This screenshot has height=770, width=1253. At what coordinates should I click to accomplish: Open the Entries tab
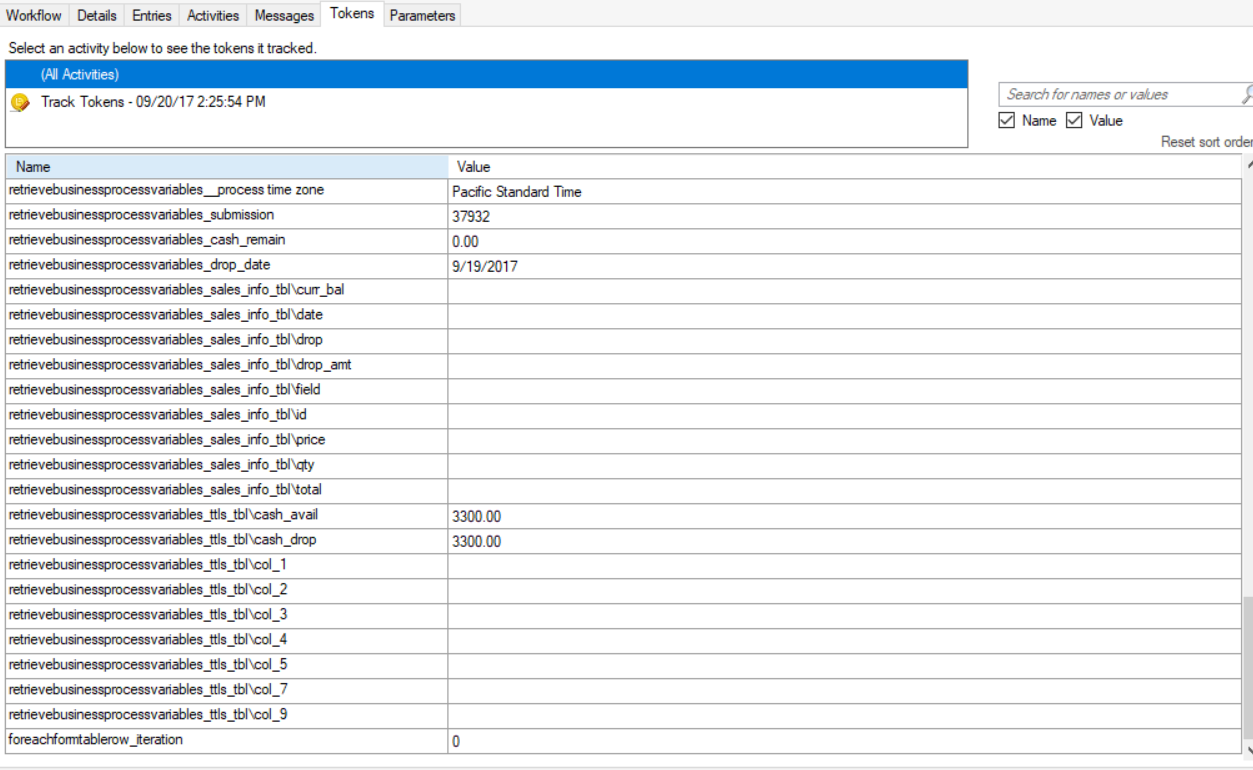[x=152, y=15]
